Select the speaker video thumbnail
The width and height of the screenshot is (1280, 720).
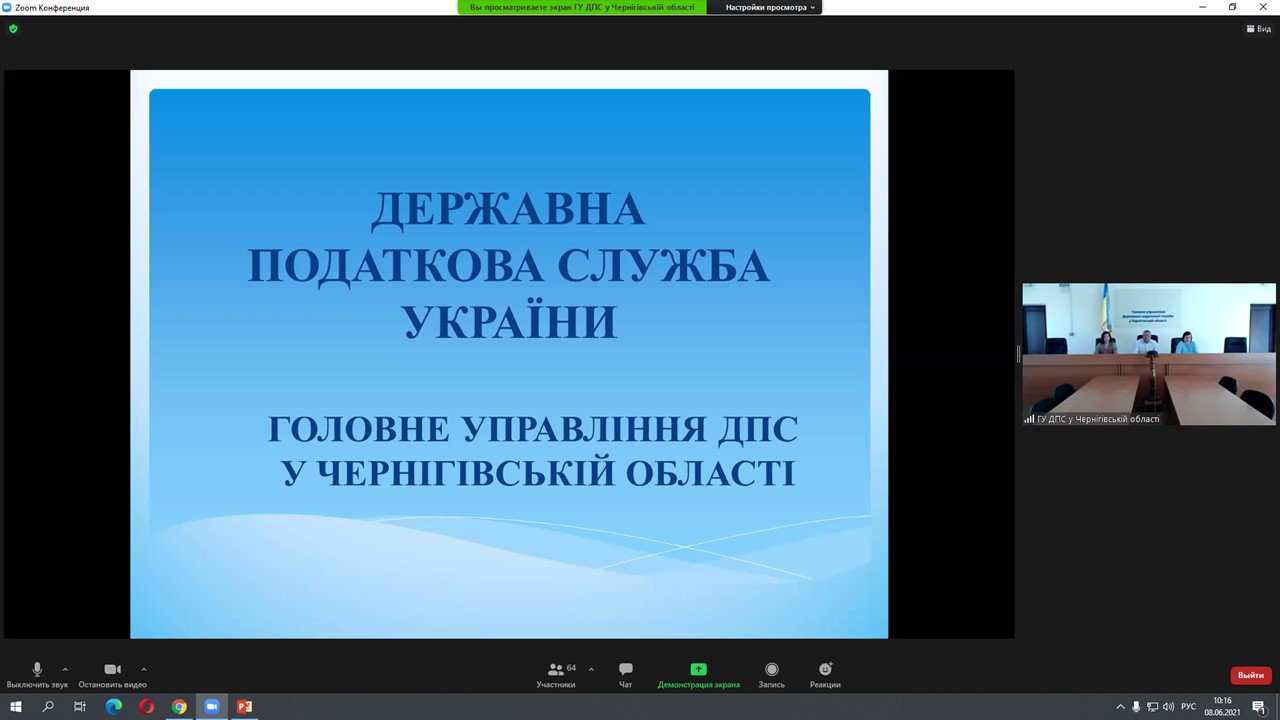pyautogui.click(x=1148, y=353)
